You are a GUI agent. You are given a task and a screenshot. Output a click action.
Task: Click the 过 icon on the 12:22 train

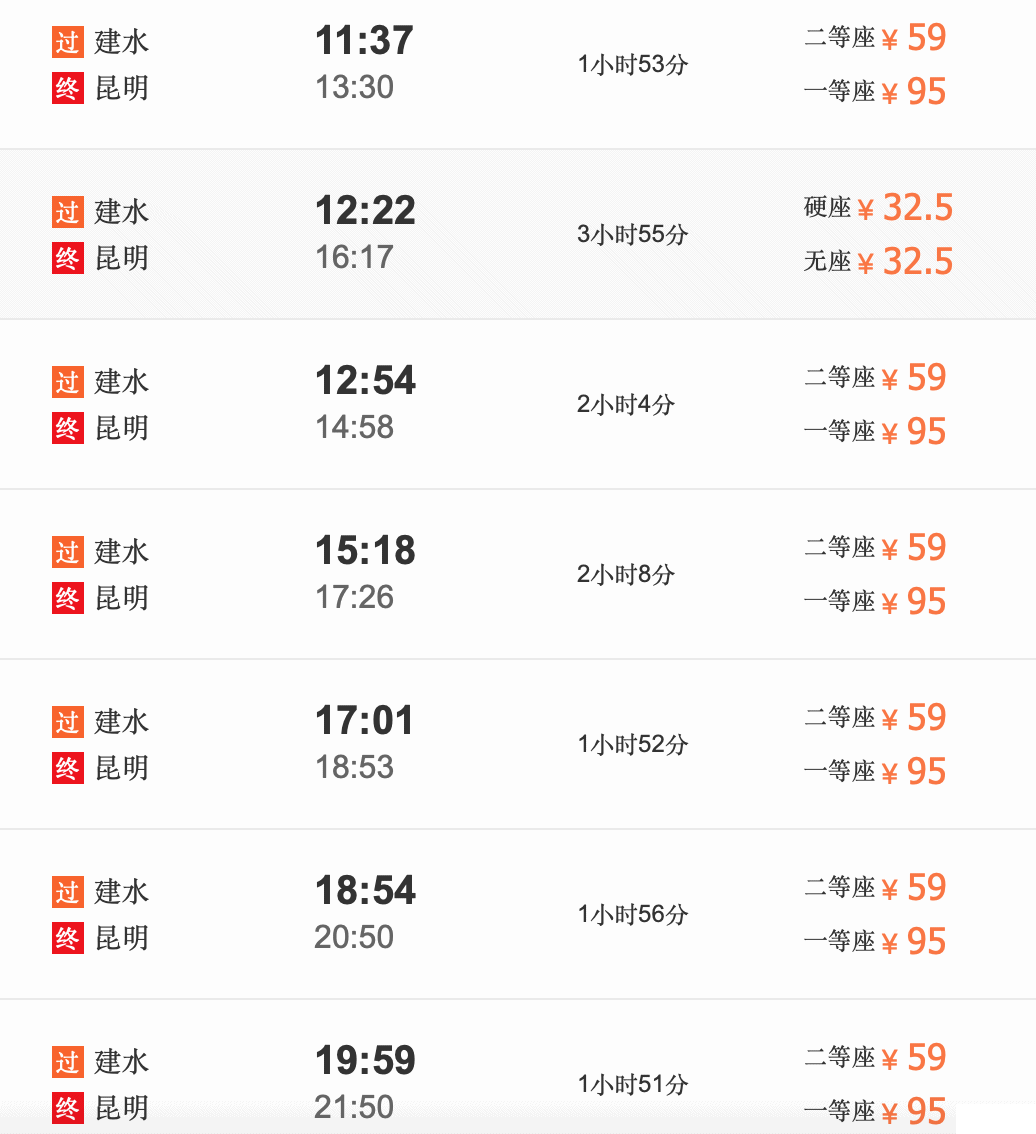[67, 212]
